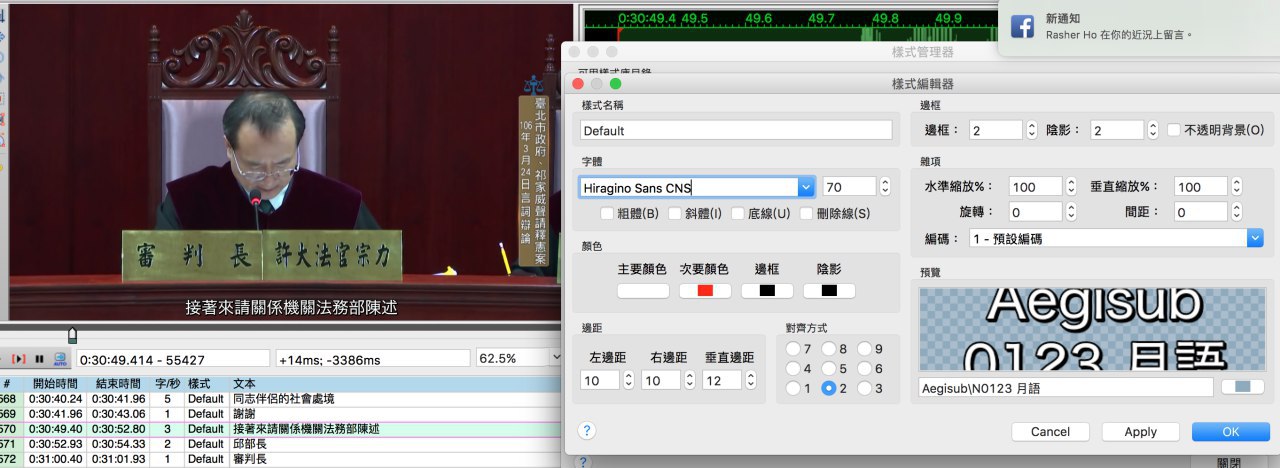1280x468 pixels.
Task: Click the 樣式名稱 Default name field
Action: (x=736, y=130)
